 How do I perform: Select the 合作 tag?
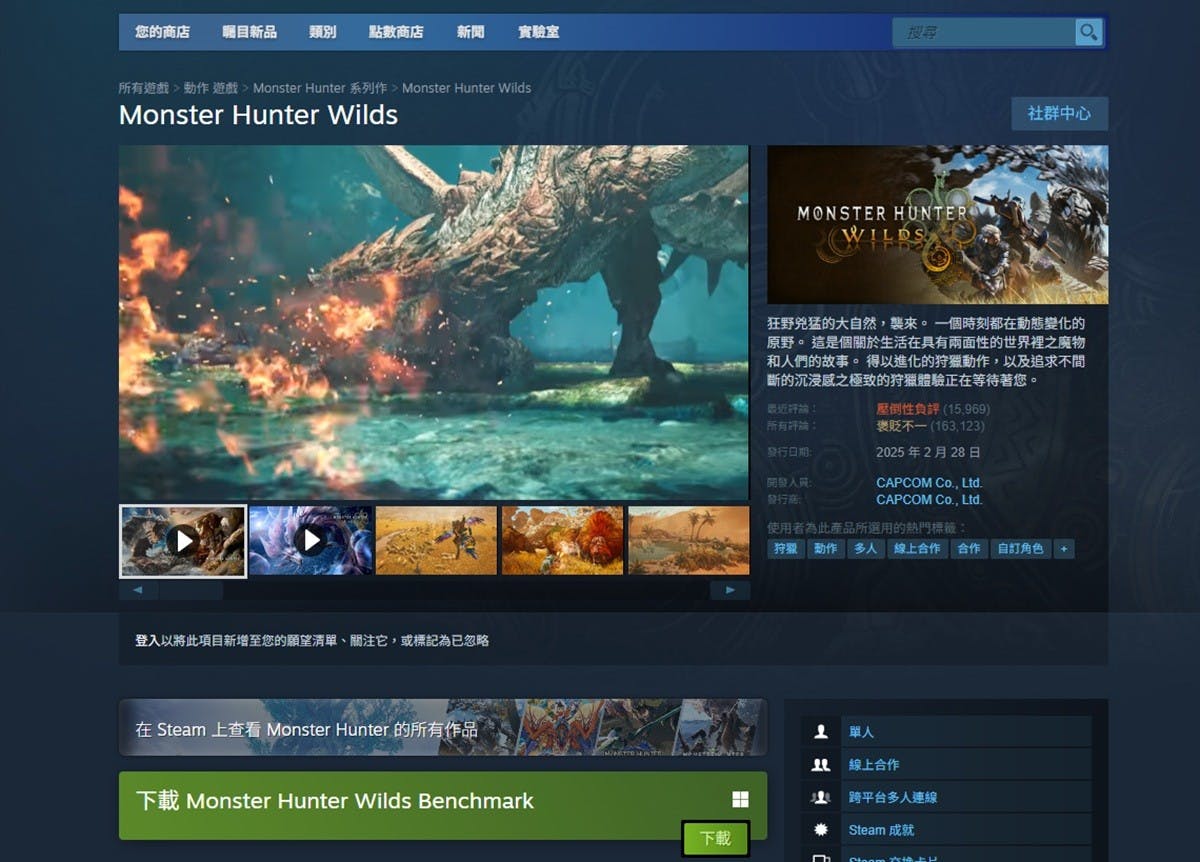[x=969, y=549]
